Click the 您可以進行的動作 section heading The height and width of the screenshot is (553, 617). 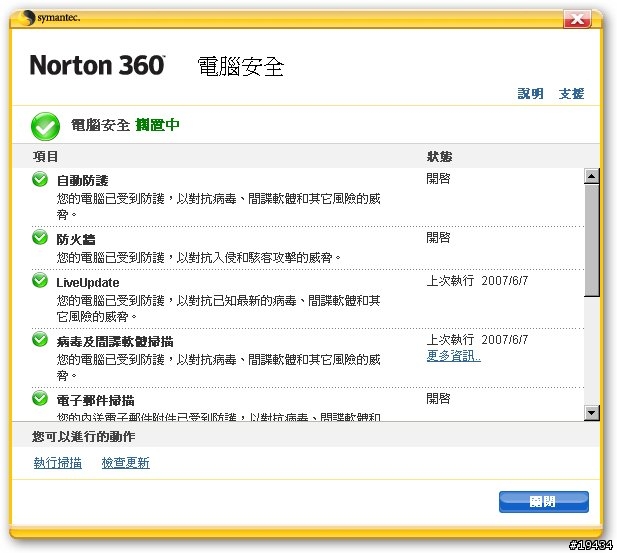point(83,436)
